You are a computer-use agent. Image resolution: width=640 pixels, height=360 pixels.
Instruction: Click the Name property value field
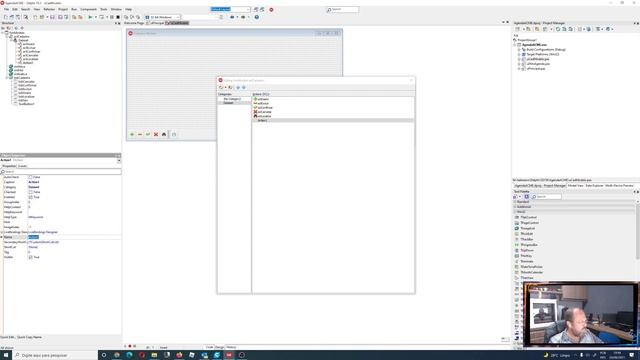pyautogui.click(x=74, y=237)
